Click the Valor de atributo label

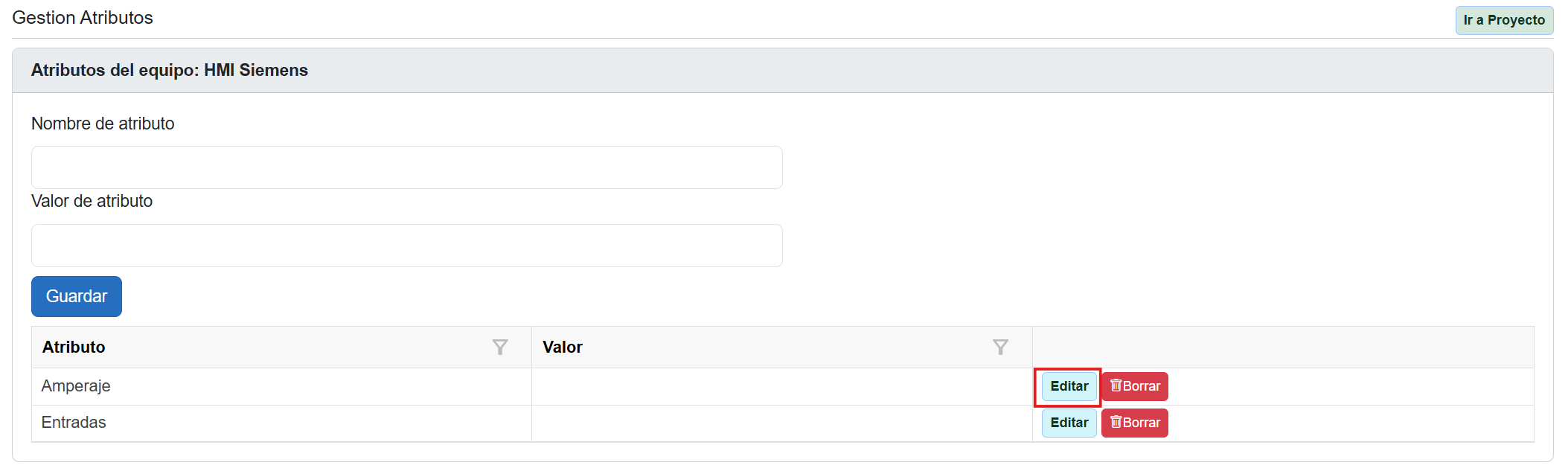coord(92,201)
